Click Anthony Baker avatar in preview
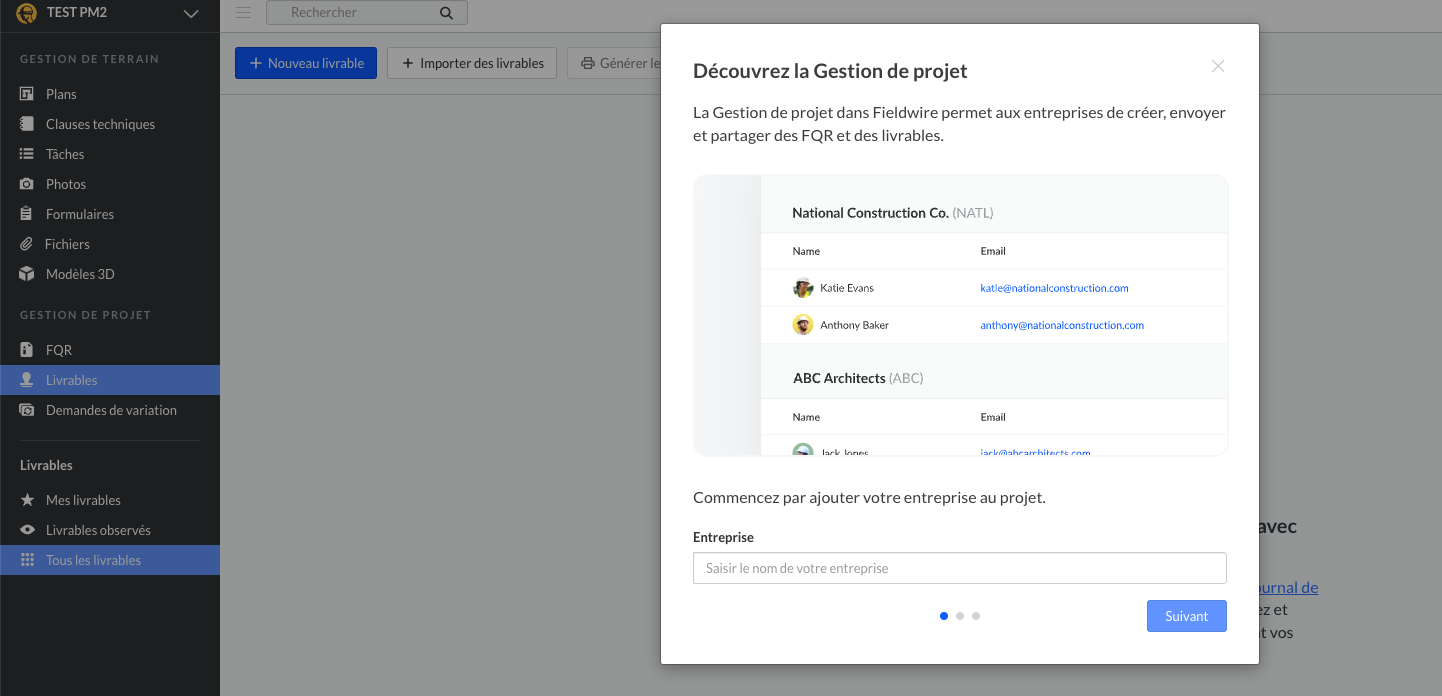The height and width of the screenshot is (696, 1442). pos(803,325)
